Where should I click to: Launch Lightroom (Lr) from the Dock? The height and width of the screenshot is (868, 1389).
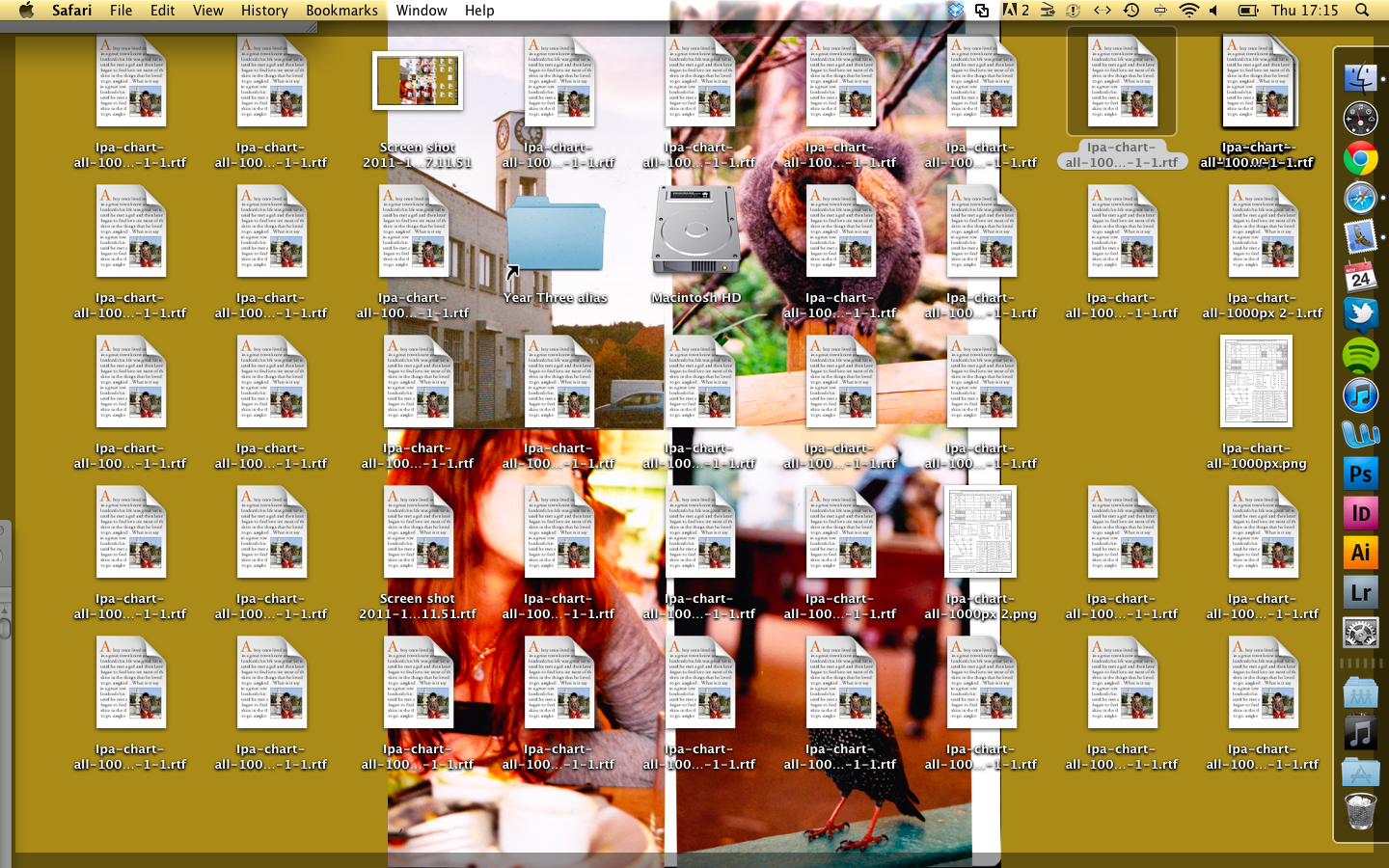[x=1360, y=592]
